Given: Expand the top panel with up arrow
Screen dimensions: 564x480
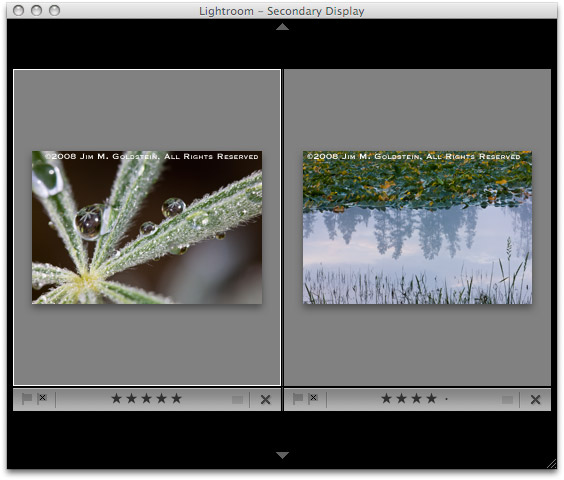Looking at the screenshot, I should coord(282,27).
